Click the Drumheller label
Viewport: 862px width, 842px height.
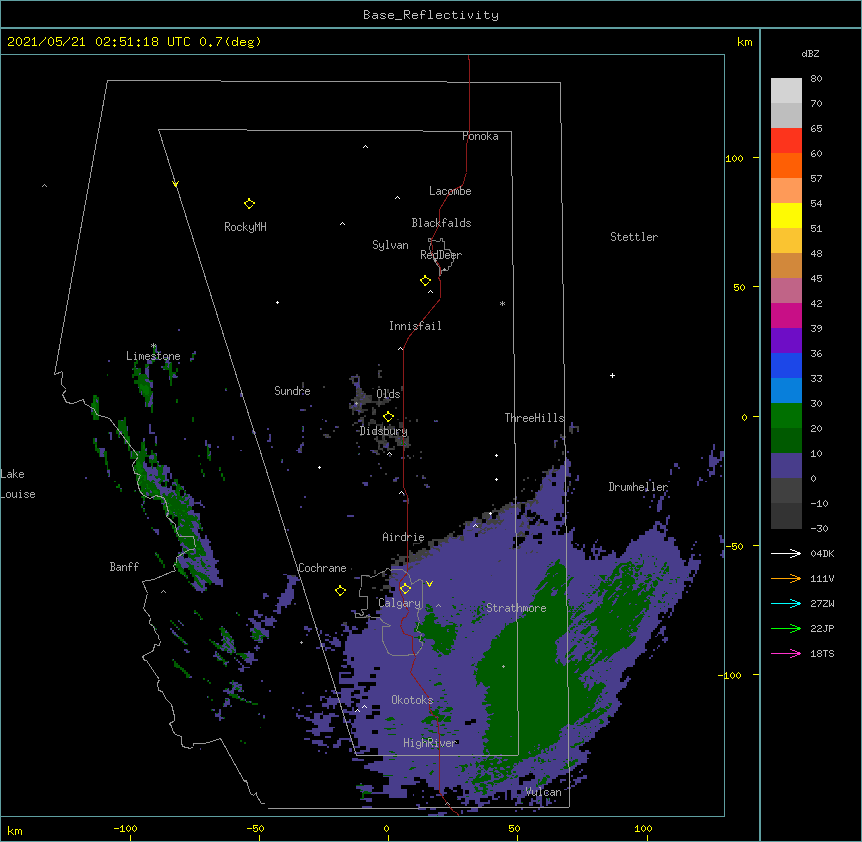tap(638, 487)
